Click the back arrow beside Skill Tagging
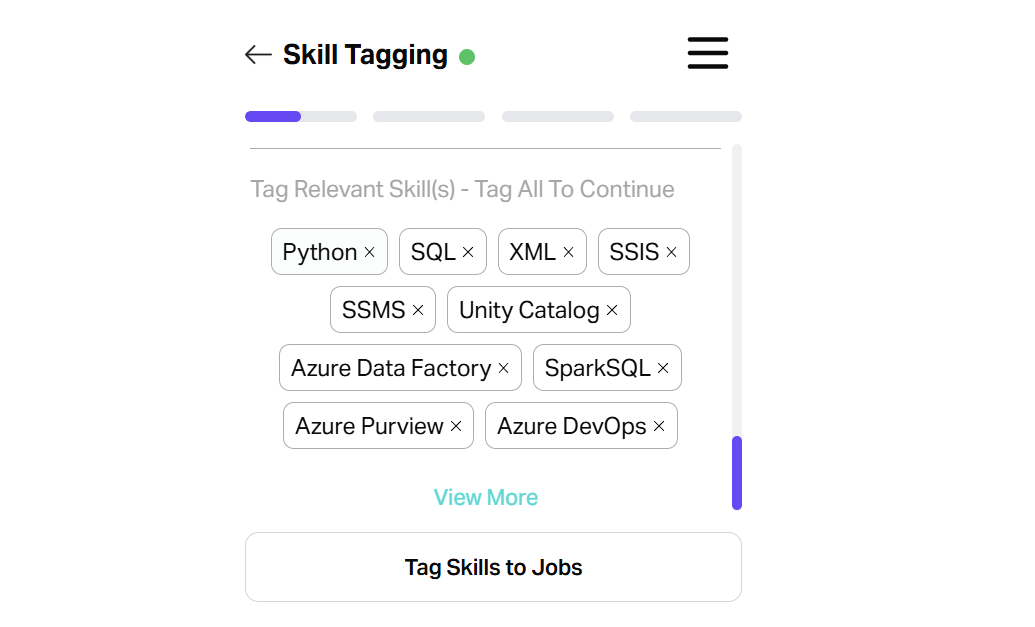The image size is (1035, 627). [x=258, y=55]
